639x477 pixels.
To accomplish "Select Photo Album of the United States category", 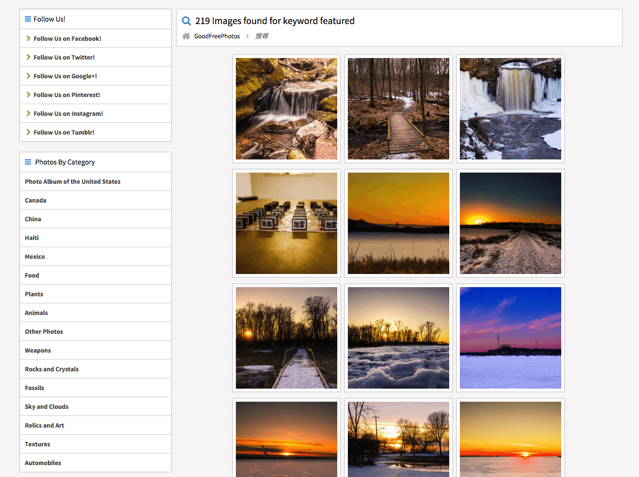I will [x=73, y=181].
